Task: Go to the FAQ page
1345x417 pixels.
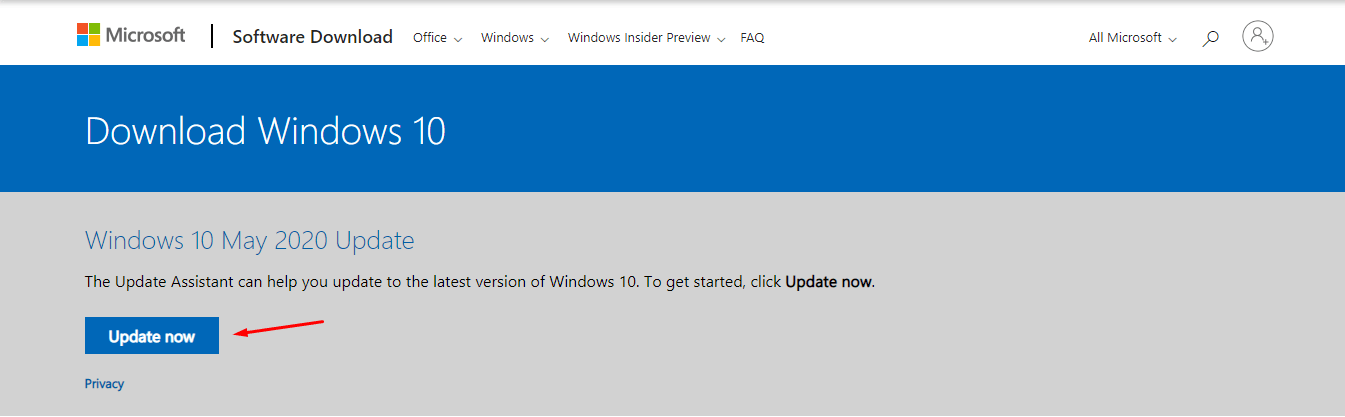Action: [752, 38]
